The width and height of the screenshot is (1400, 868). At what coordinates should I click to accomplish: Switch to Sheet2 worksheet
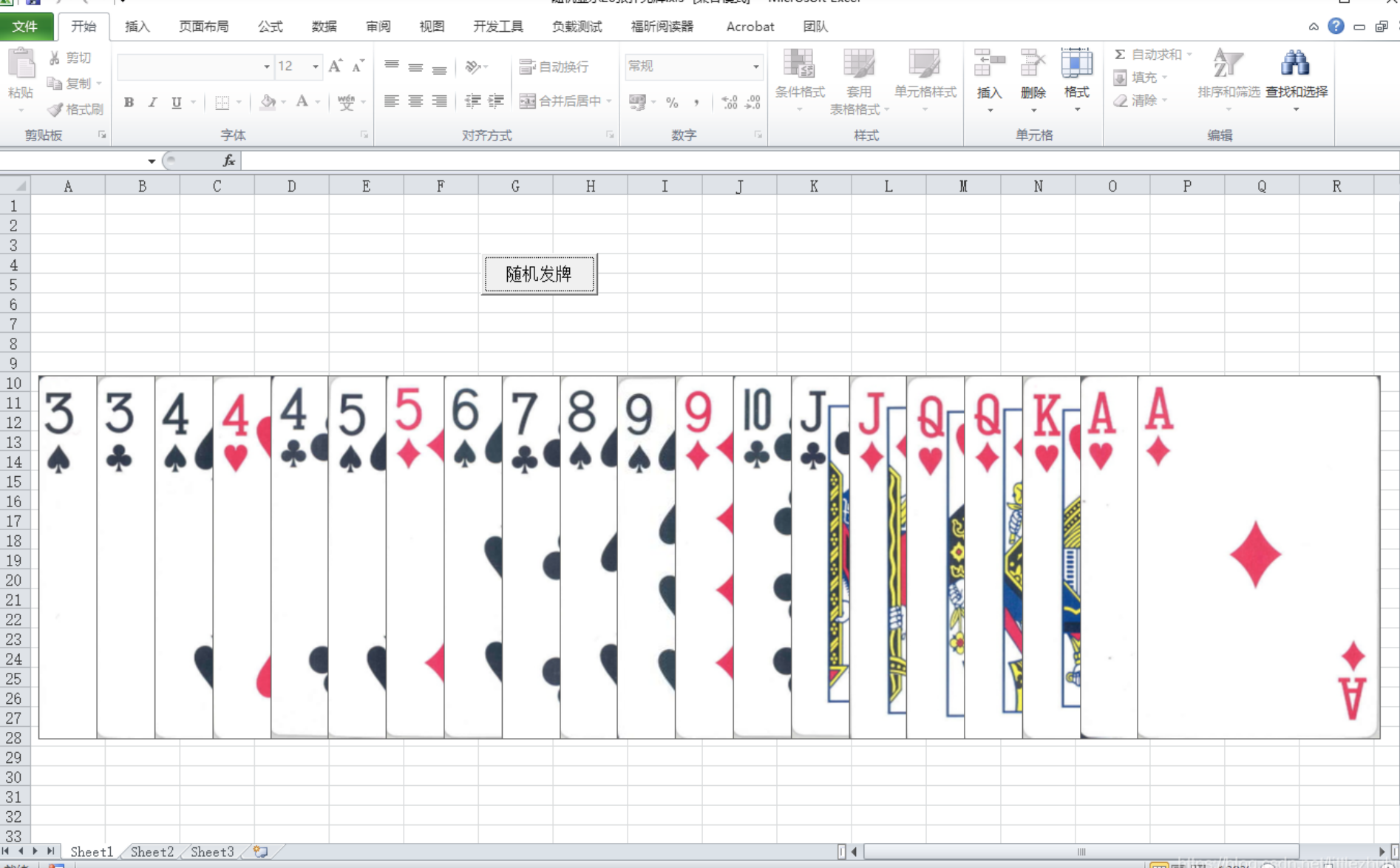tap(152, 852)
